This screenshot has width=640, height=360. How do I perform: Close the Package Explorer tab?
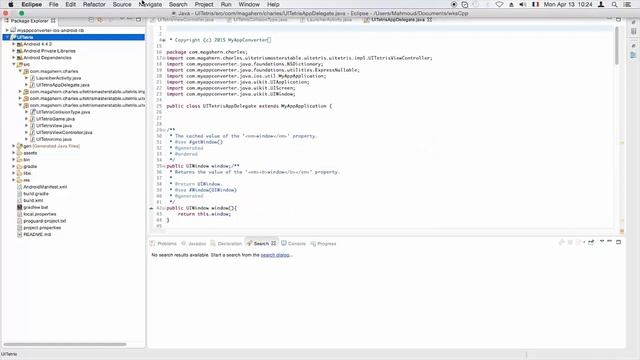(53, 20)
